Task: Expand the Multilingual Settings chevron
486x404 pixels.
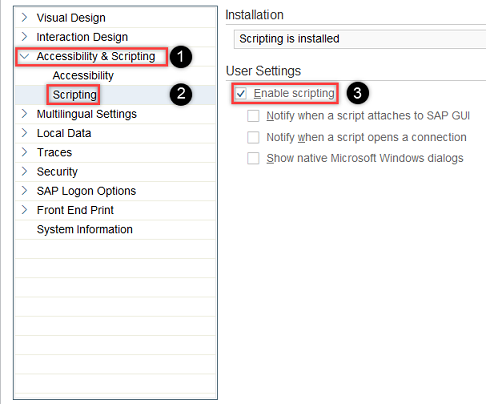Action: click(x=24, y=114)
